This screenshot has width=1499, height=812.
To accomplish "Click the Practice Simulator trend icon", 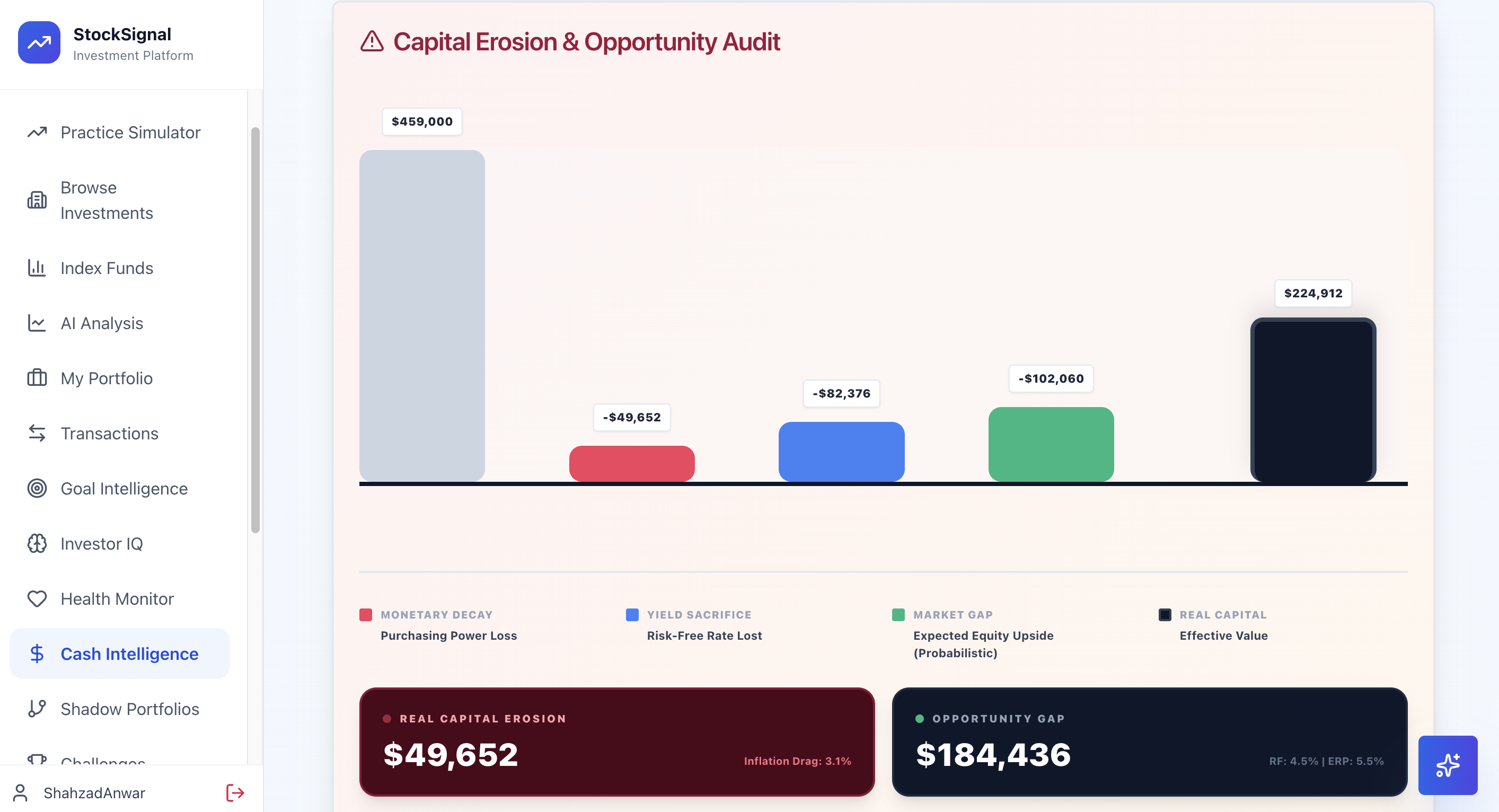I will 37,132.
